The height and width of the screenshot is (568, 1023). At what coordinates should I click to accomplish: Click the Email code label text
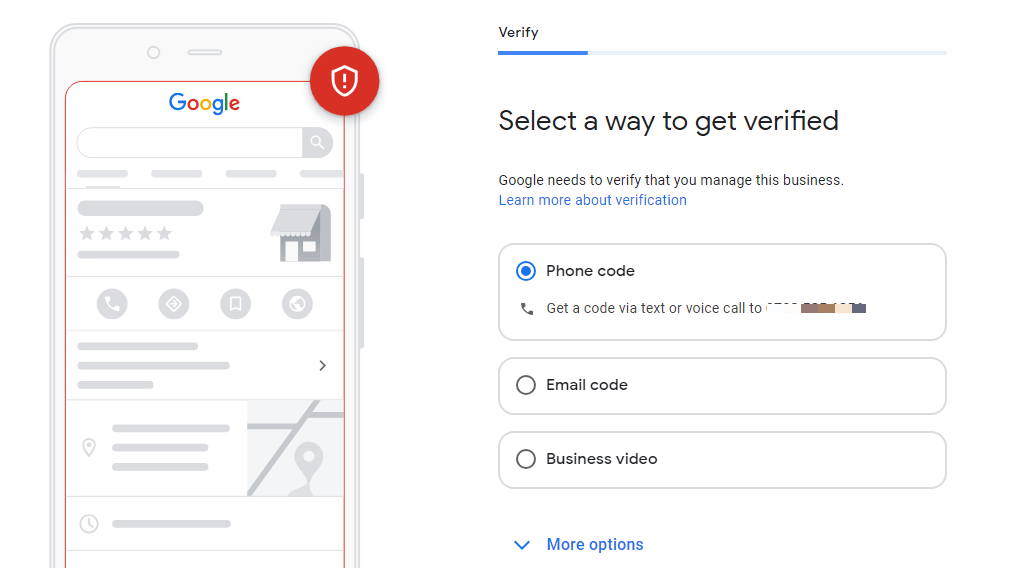point(587,385)
